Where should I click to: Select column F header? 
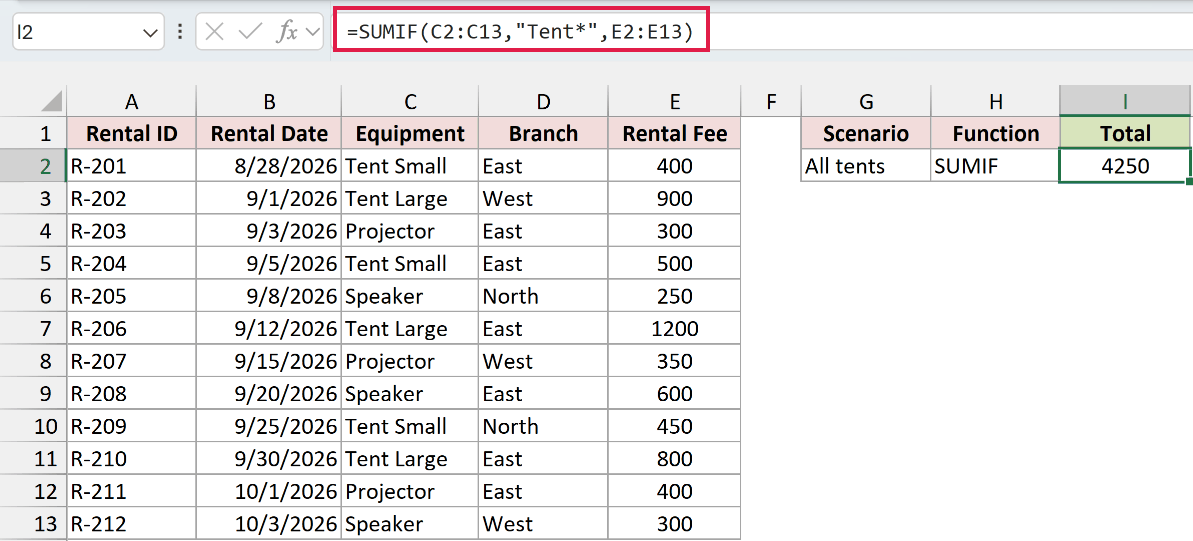click(x=771, y=101)
